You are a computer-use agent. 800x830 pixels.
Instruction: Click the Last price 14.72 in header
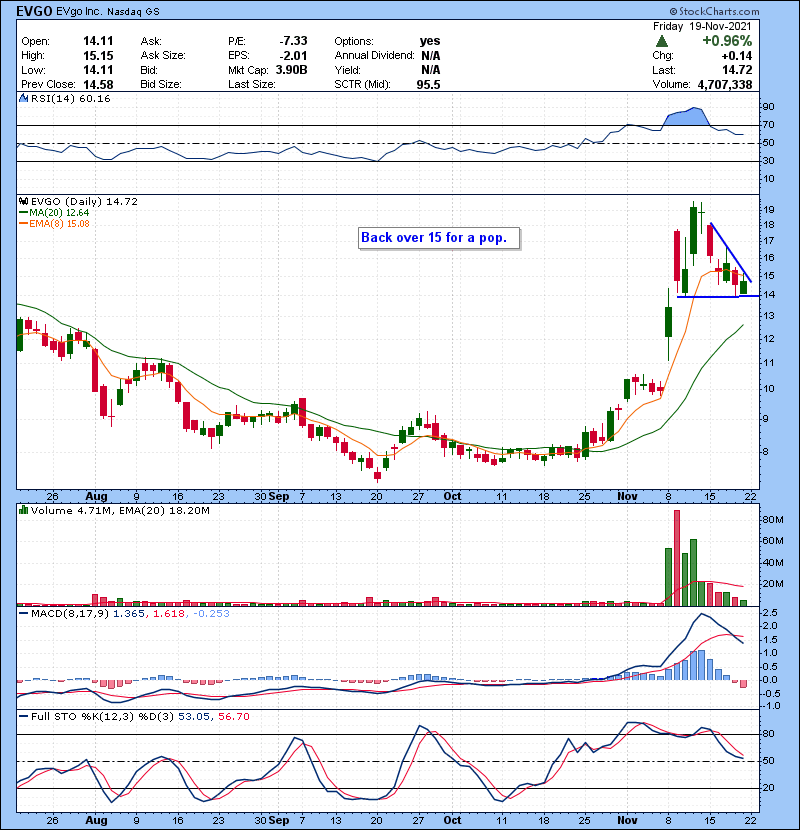point(737,70)
